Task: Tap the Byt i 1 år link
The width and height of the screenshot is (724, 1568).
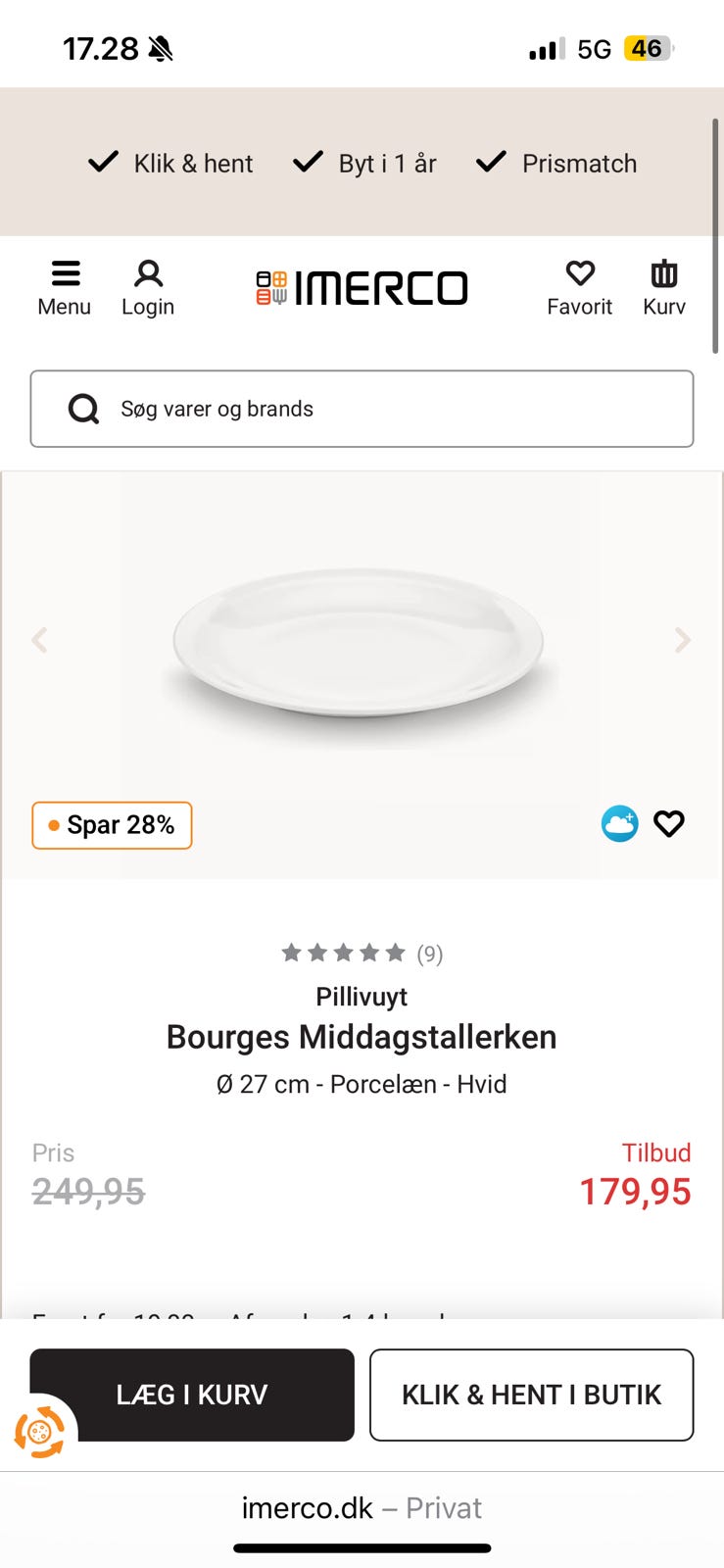Action: (365, 163)
